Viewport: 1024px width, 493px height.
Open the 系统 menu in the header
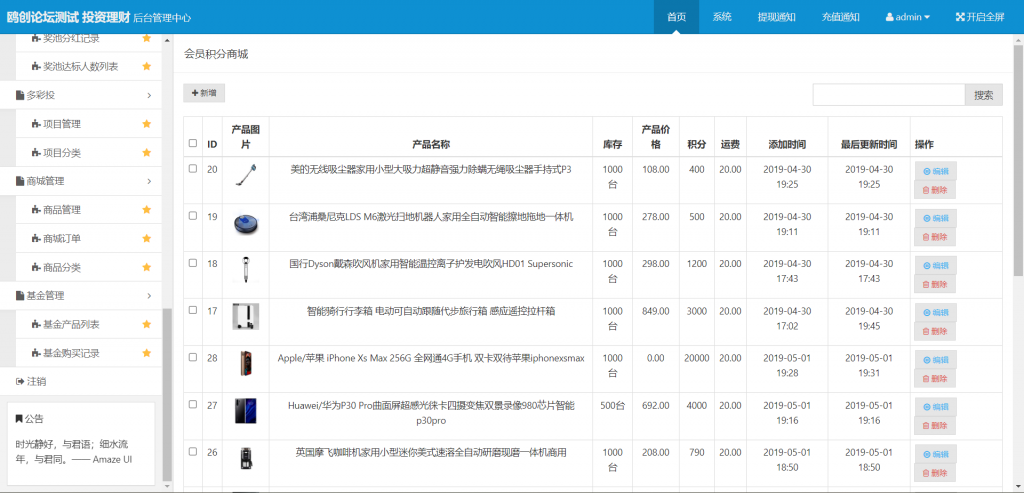click(x=722, y=17)
